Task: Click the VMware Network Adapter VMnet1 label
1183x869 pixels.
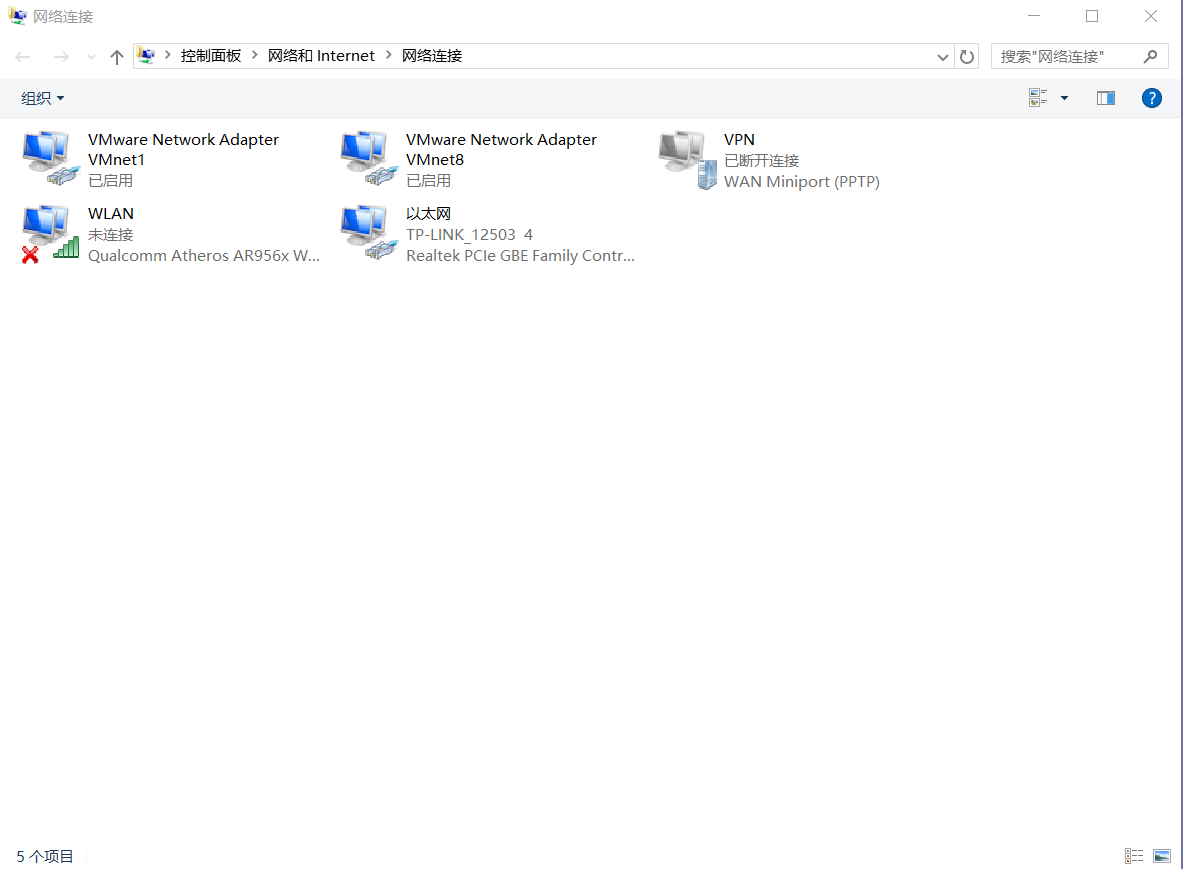Action: 183,149
